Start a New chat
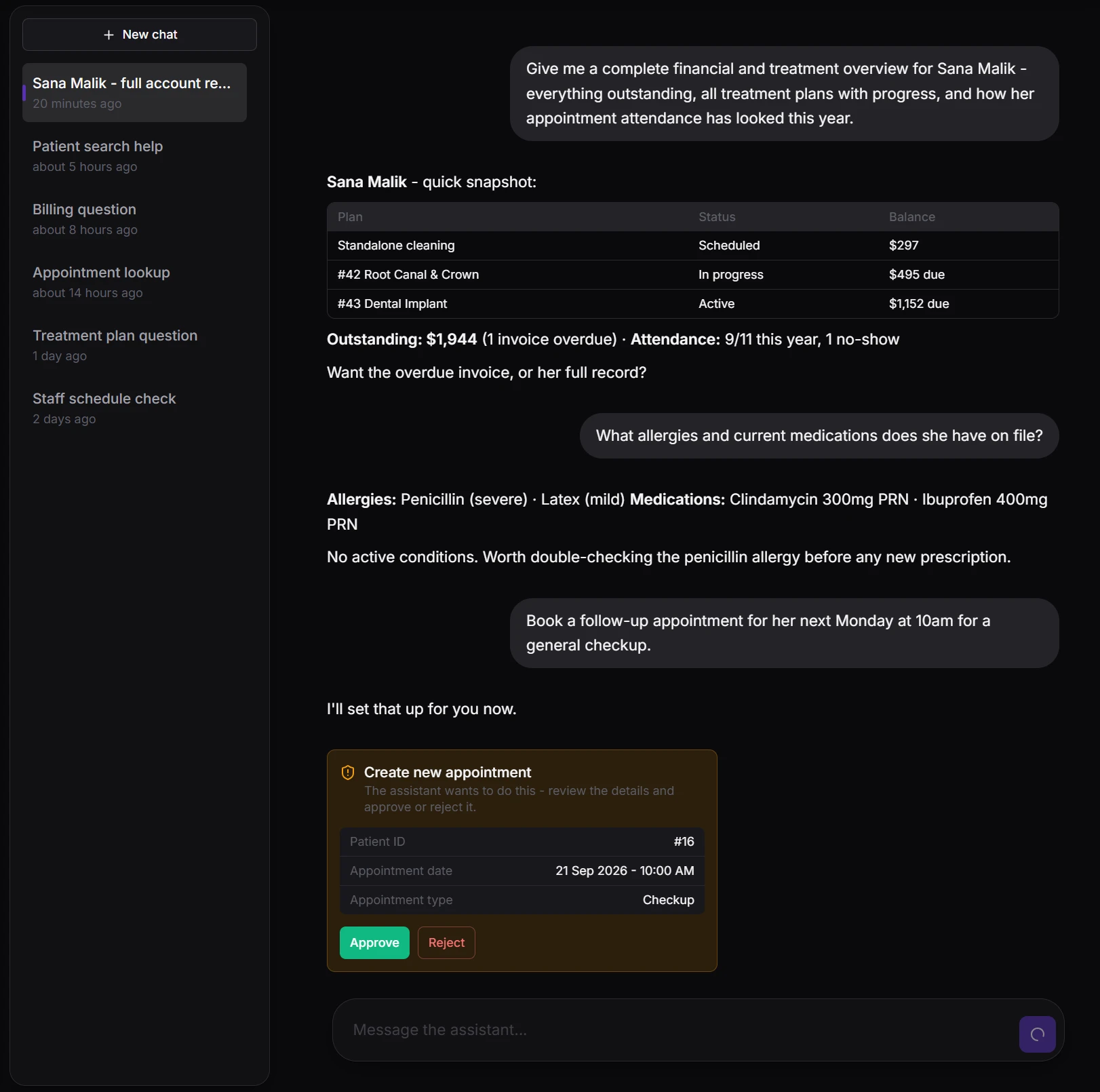Screen dimensions: 1100x1092 coord(140,35)
